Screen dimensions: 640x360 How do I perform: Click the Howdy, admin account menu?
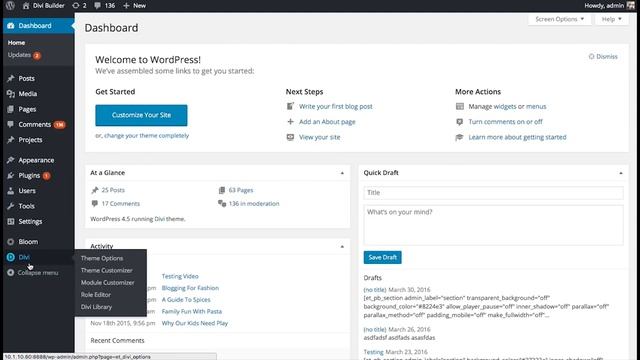click(x=610, y=6)
